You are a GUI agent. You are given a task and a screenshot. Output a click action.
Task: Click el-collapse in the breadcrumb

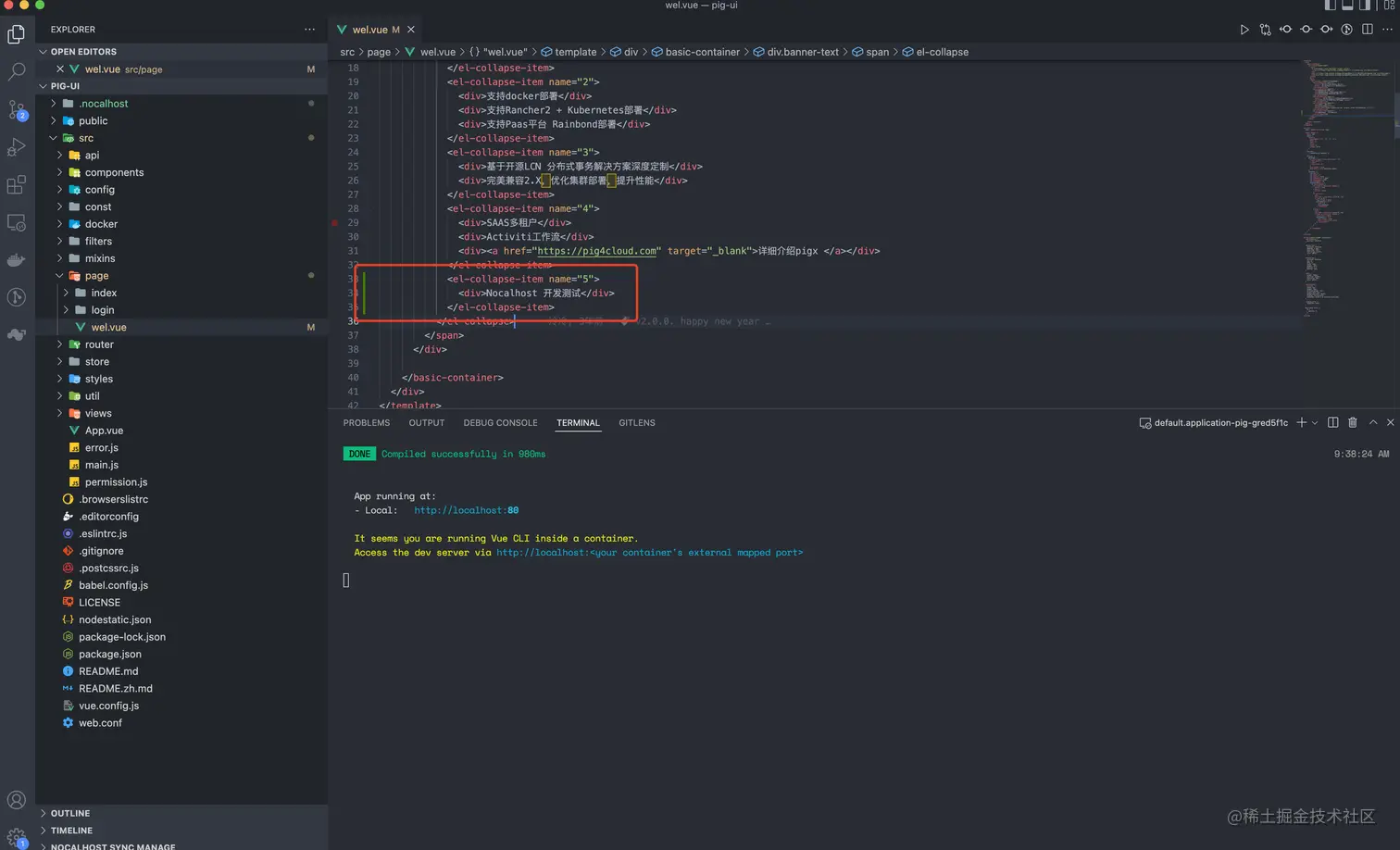pyautogui.click(x=943, y=52)
